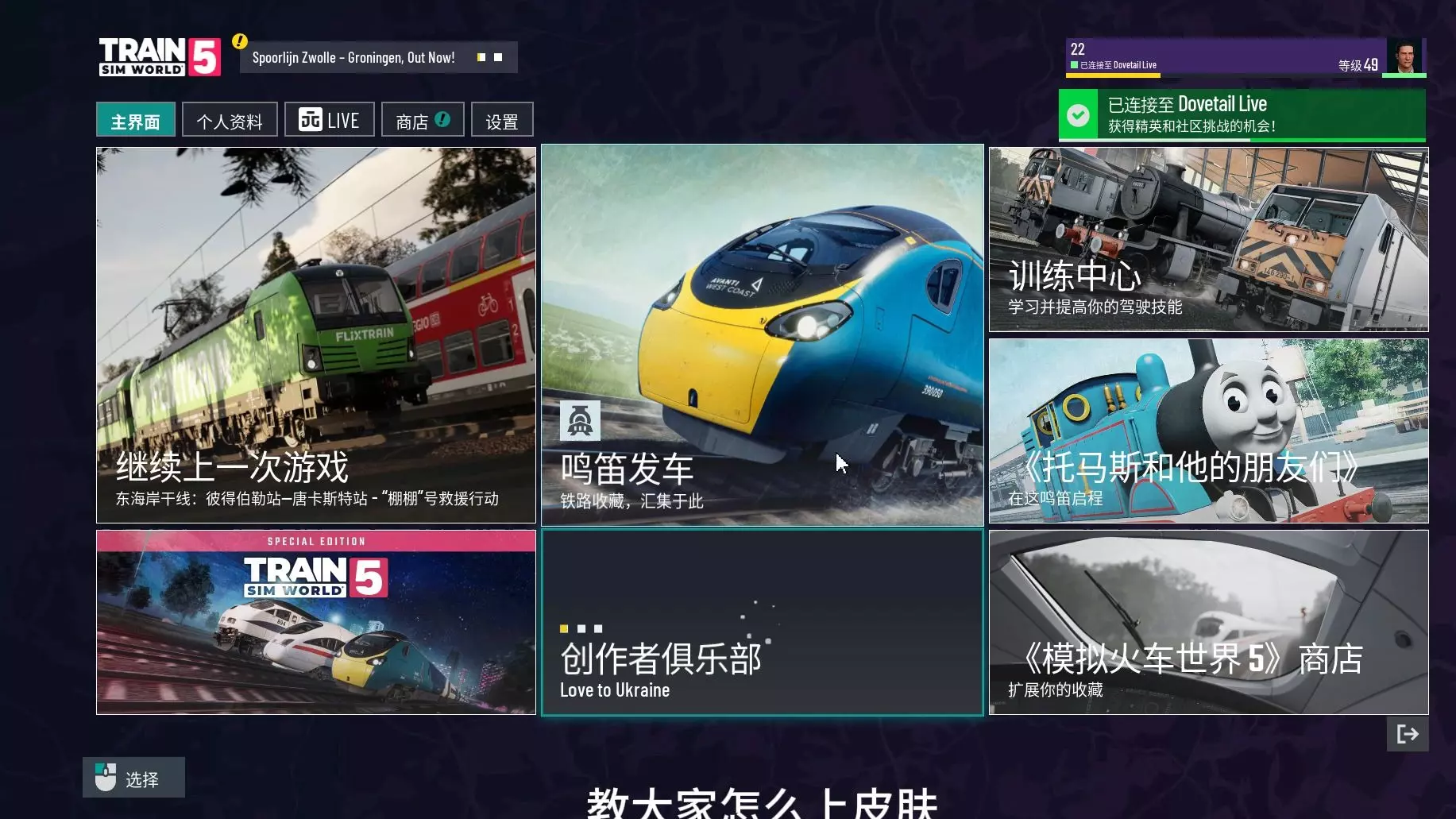1456x819 pixels.
Task: Open the 主界面 tab
Action: (136, 120)
